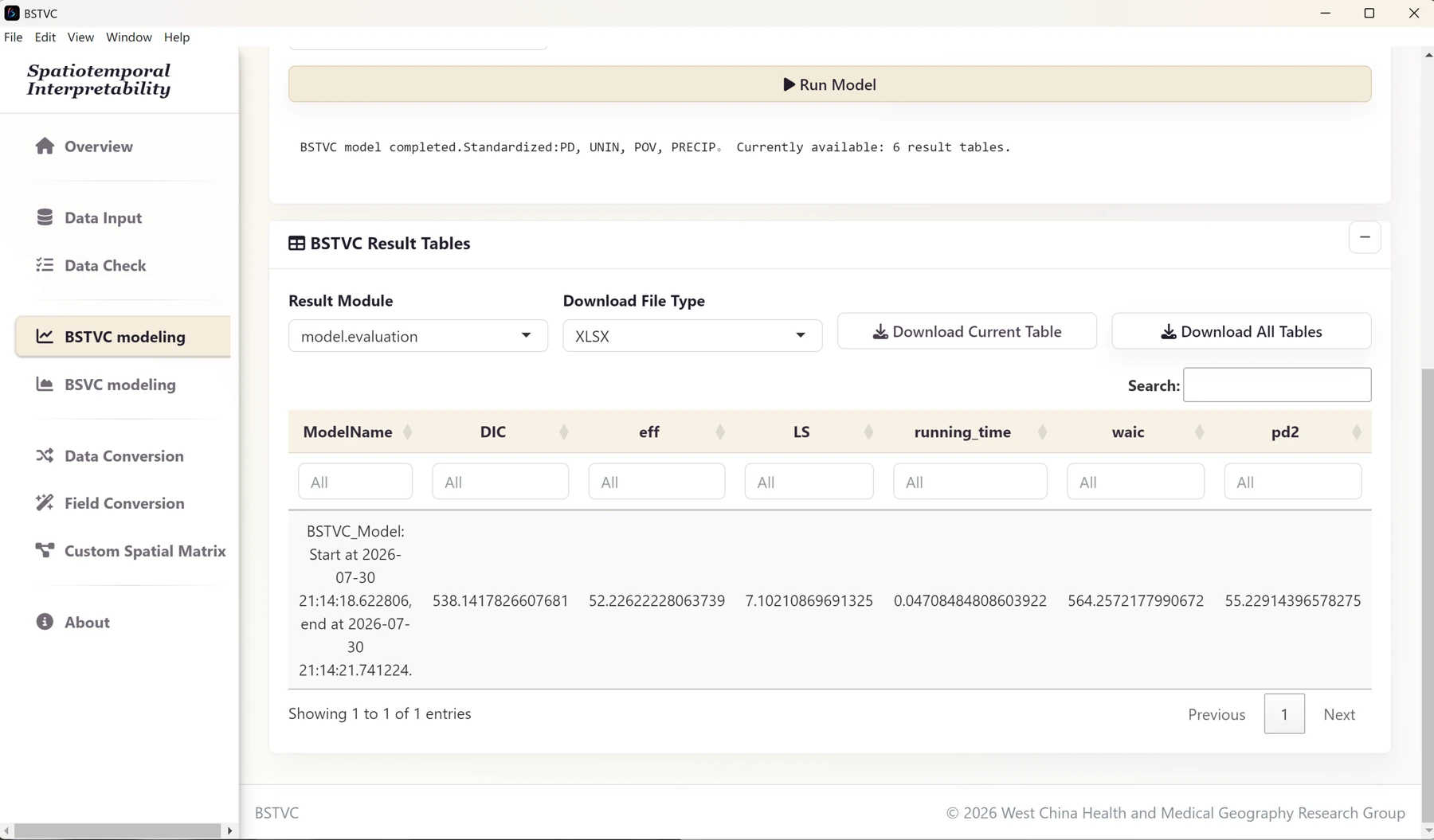This screenshot has width=1434, height=840.
Task: Go to the Previous results page
Action: pos(1217,714)
